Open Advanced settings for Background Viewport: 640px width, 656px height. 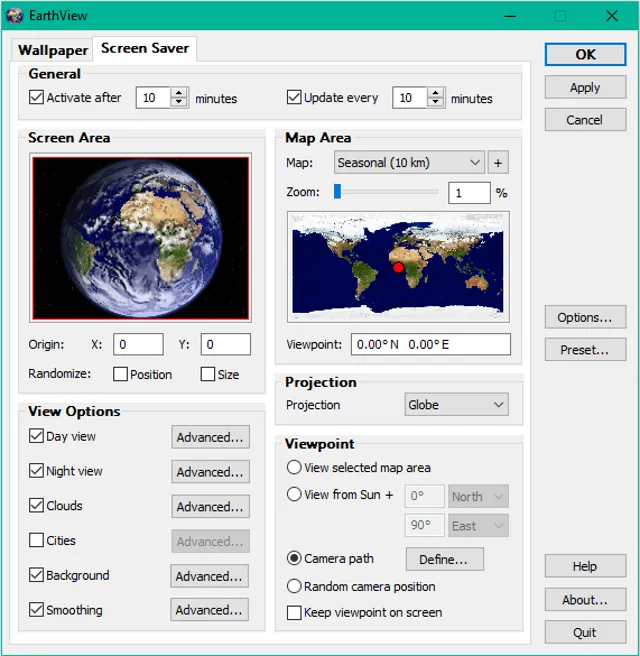pyautogui.click(x=209, y=576)
